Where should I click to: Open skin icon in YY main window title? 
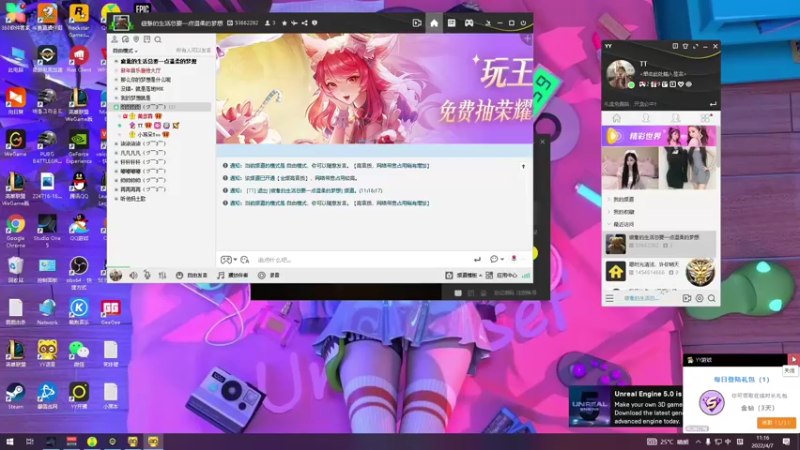[685, 46]
